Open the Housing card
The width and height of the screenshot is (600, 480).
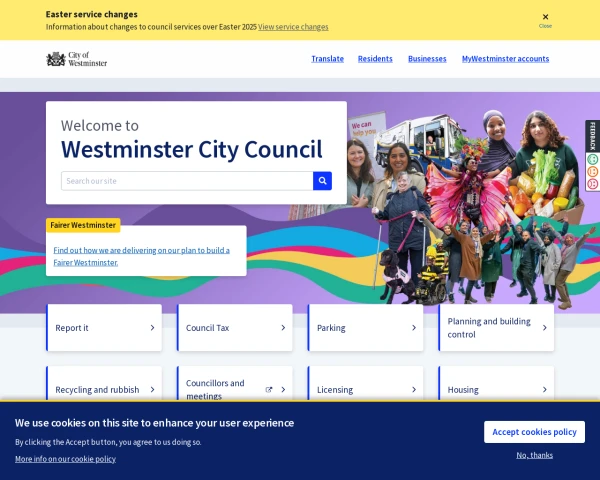(496, 384)
